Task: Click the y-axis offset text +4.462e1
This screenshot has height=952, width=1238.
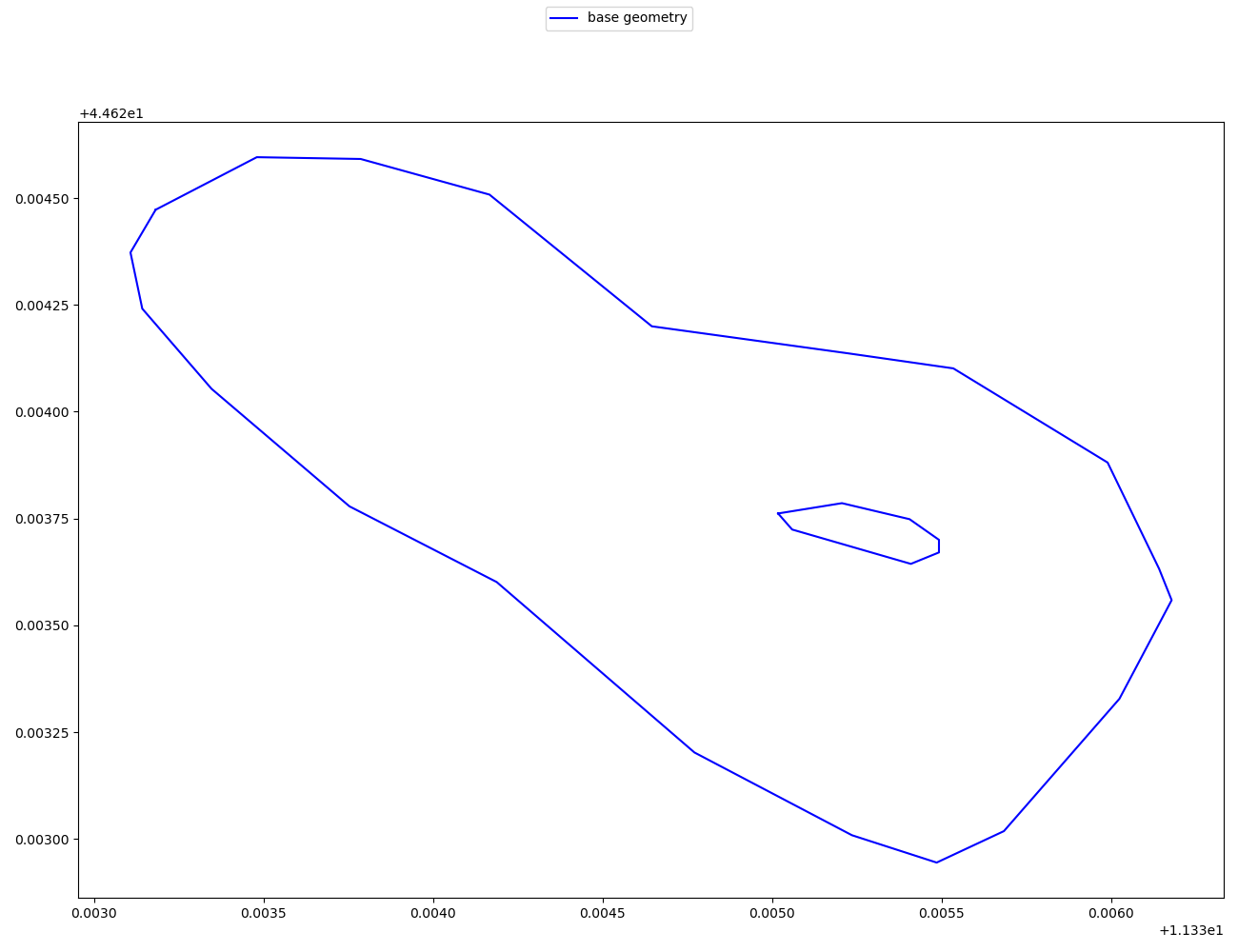Action: click(x=111, y=114)
